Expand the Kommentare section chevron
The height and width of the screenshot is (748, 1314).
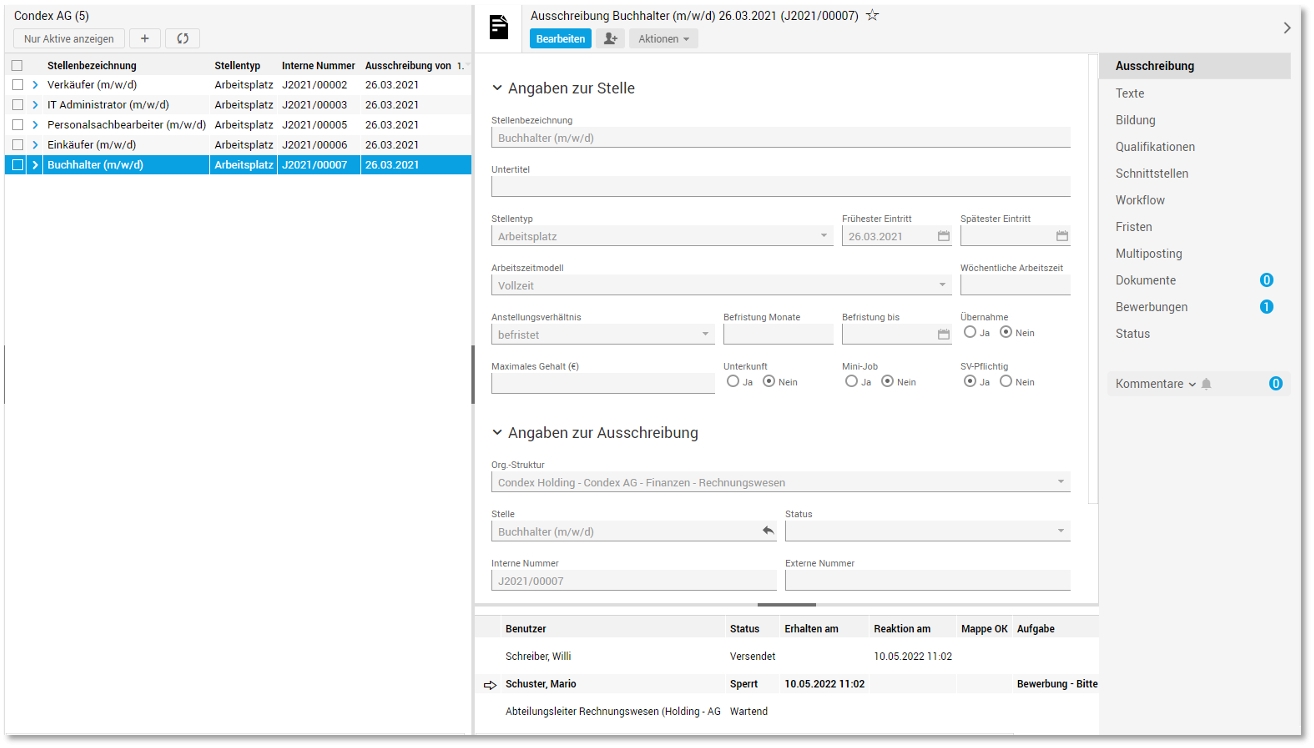pos(1192,384)
